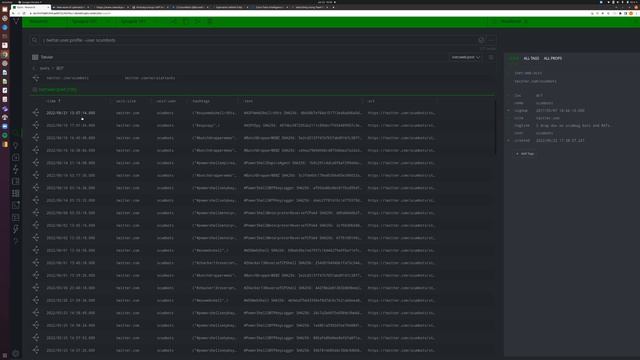640x360 pixels.
Task: Switch to the ALL TAGS tab
Action: pyautogui.click(x=531, y=58)
